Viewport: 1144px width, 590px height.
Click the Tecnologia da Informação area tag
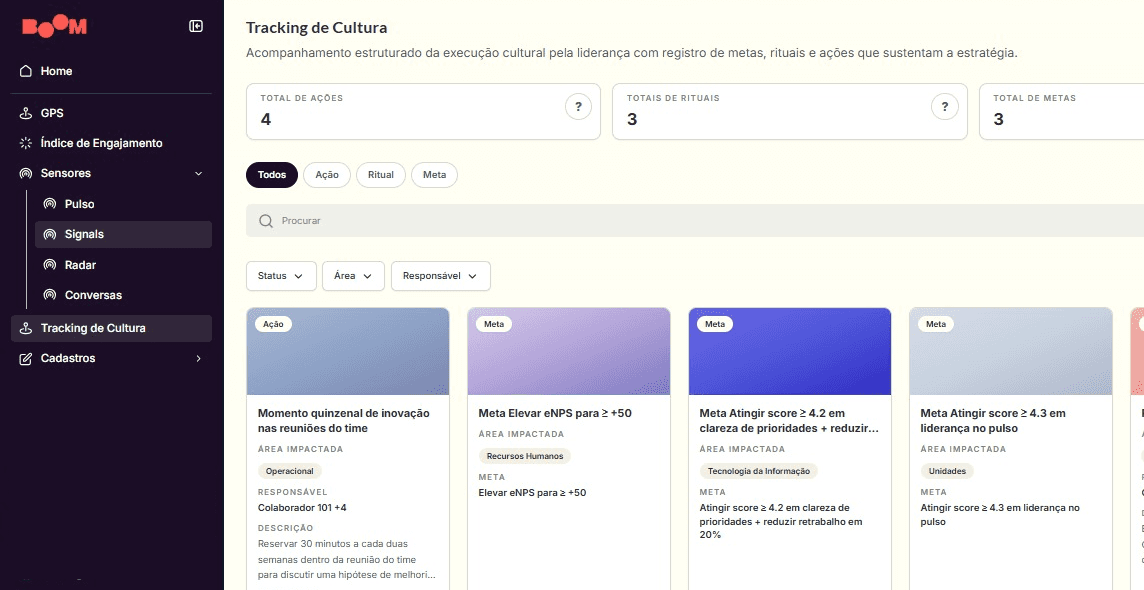759,471
